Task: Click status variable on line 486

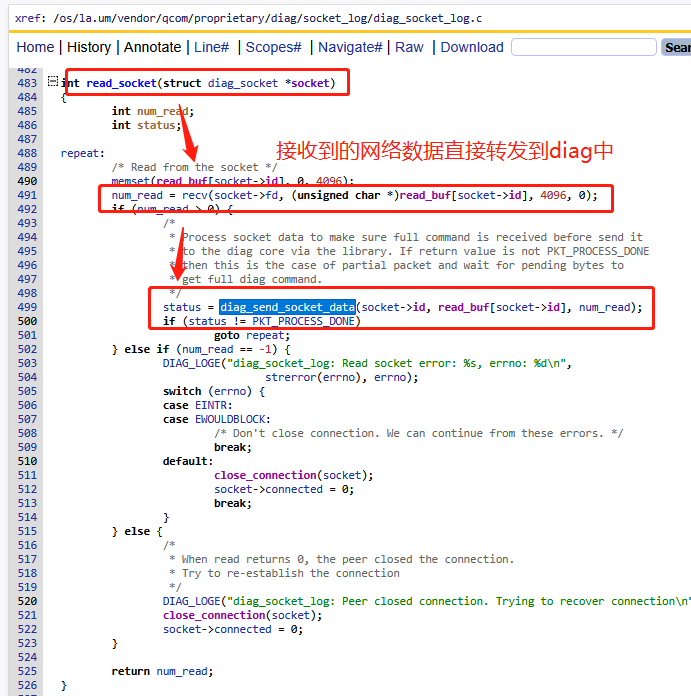Action: [x=156, y=125]
